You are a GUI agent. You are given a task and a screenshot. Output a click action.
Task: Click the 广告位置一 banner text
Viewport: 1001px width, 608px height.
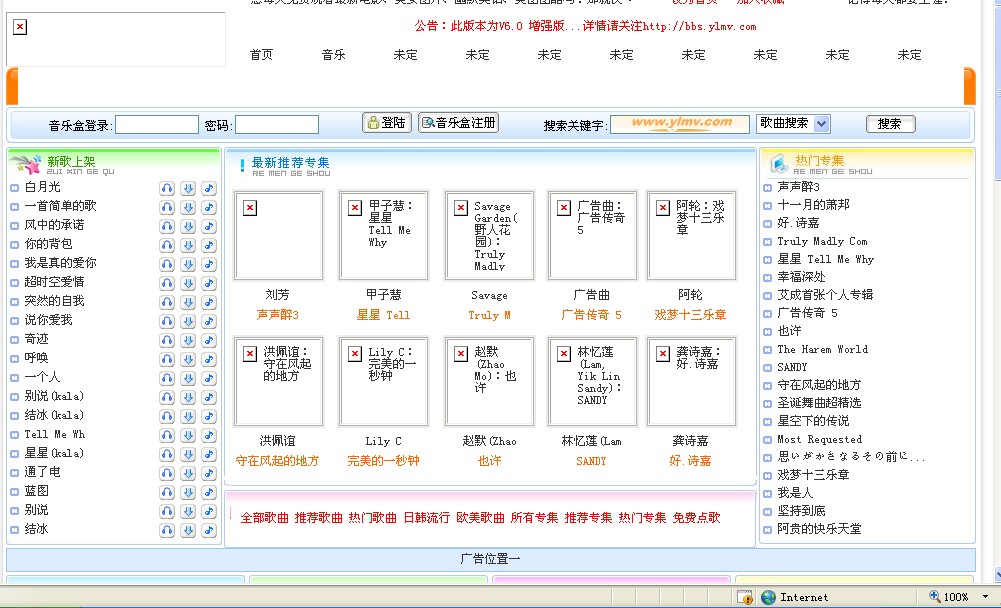point(490,559)
